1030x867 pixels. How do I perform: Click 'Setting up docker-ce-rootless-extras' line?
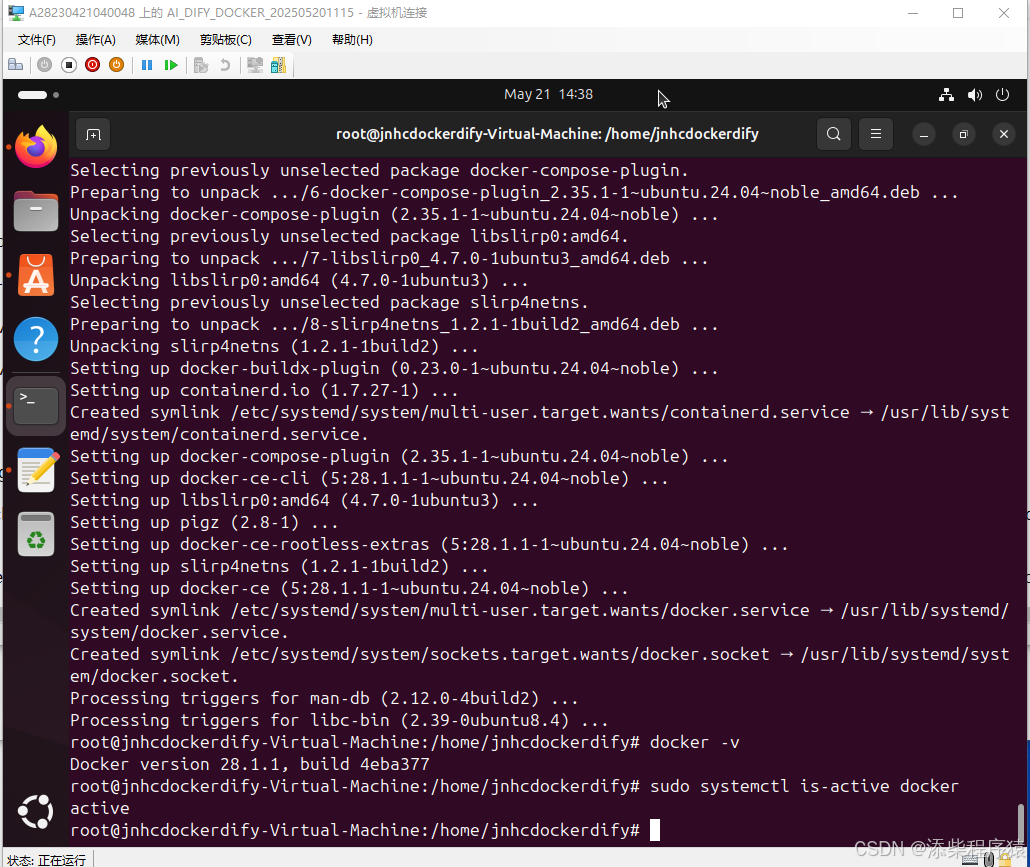click(x=429, y=545)
